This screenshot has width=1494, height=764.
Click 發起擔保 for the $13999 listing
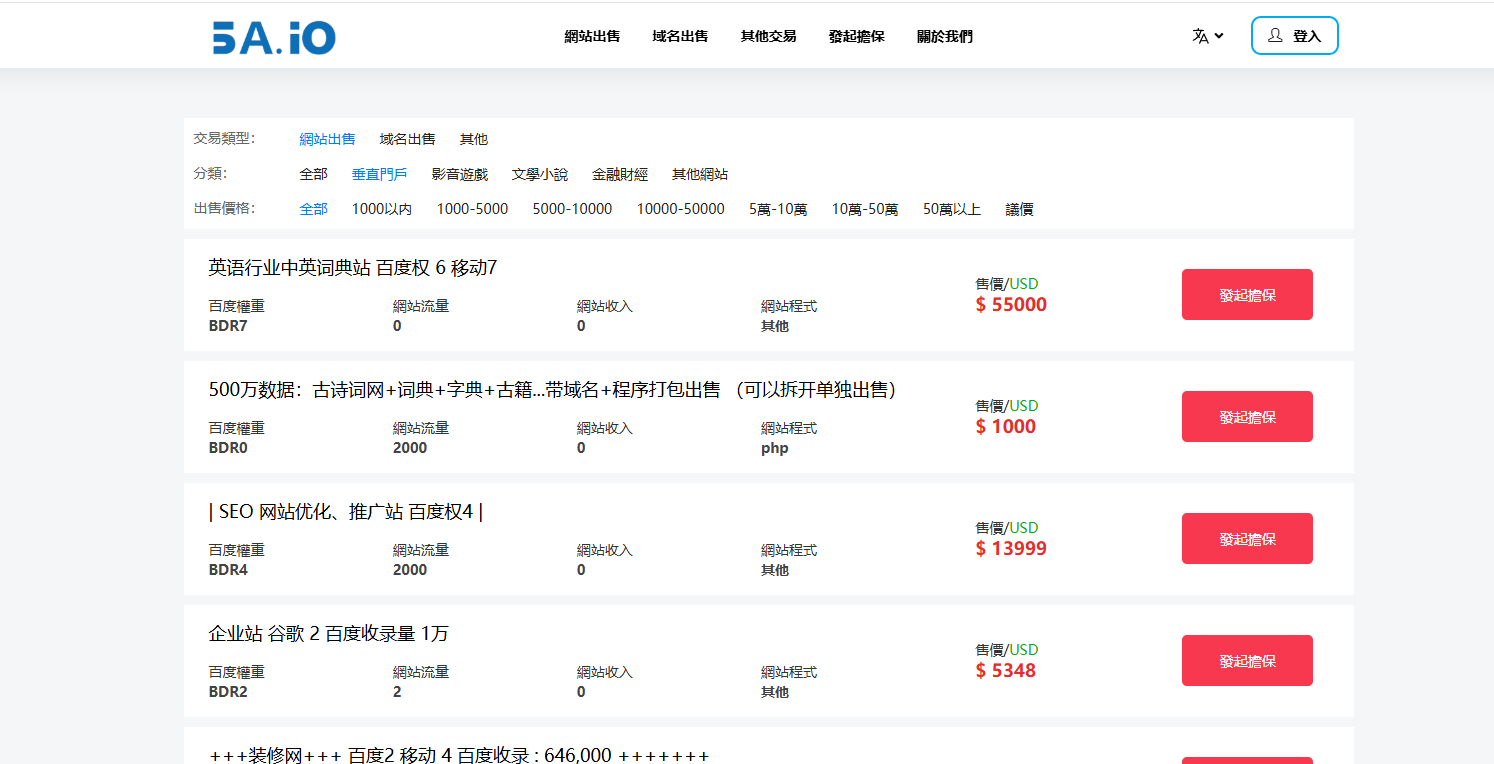1247,538
